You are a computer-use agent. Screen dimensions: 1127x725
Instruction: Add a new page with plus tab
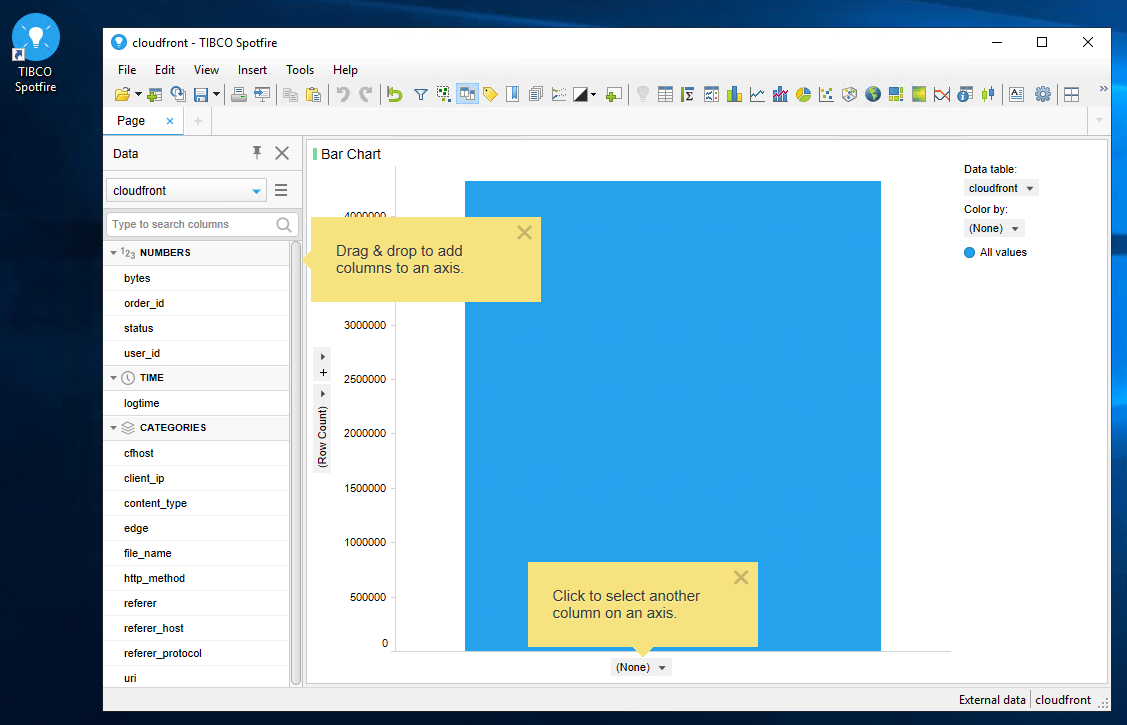click(x=198, y=121)
